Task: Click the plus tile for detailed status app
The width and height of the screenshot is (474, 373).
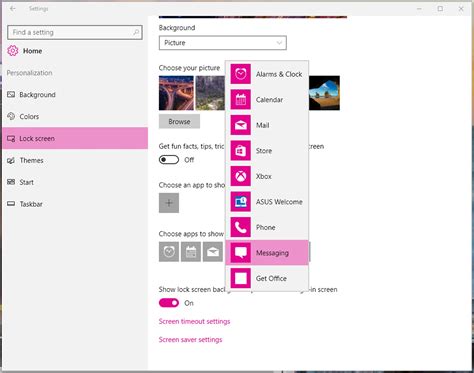Action: click(169, 203)
